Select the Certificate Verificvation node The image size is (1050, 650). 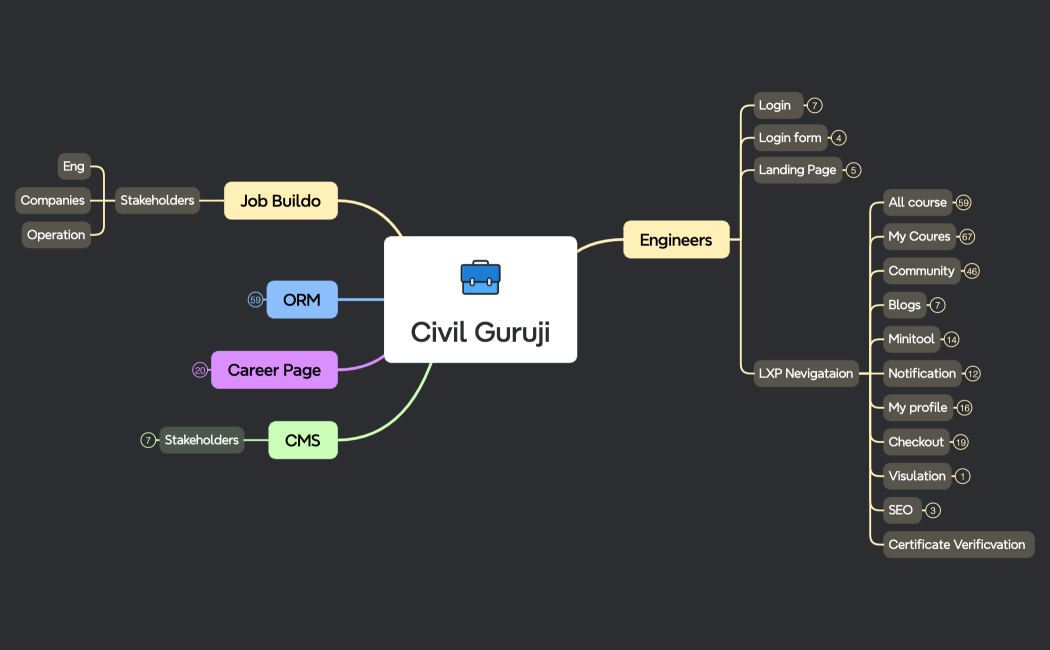[x=957, y=545]
